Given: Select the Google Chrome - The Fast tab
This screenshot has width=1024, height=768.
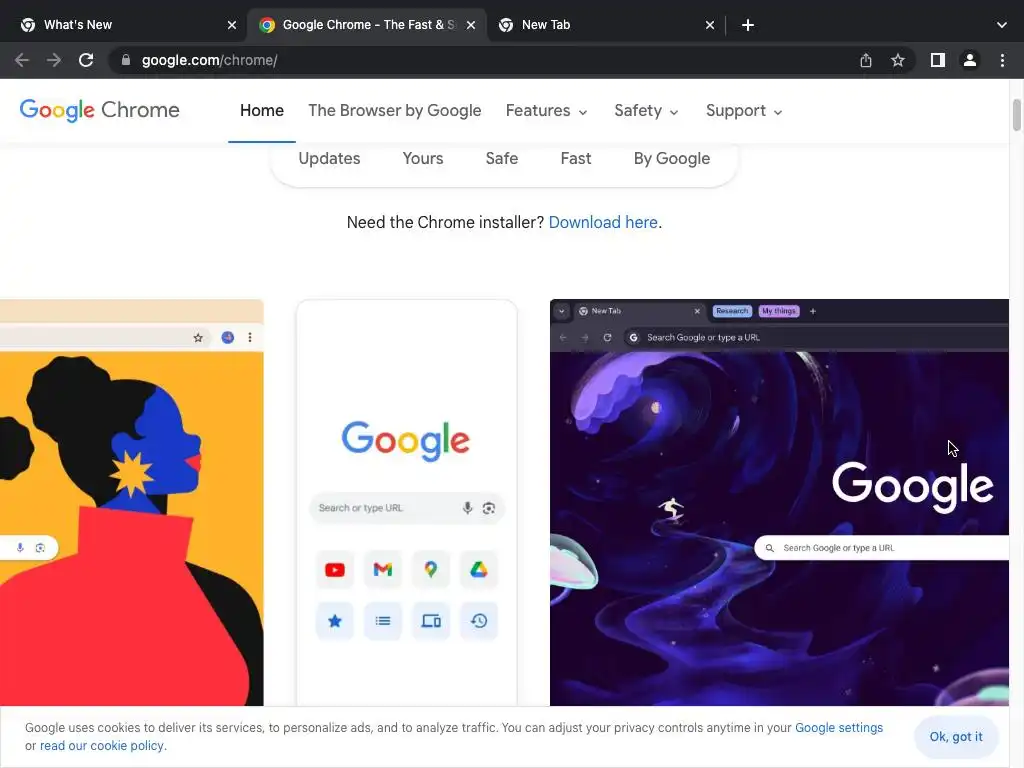Looking at the screenshot, I should click(368, 25).
